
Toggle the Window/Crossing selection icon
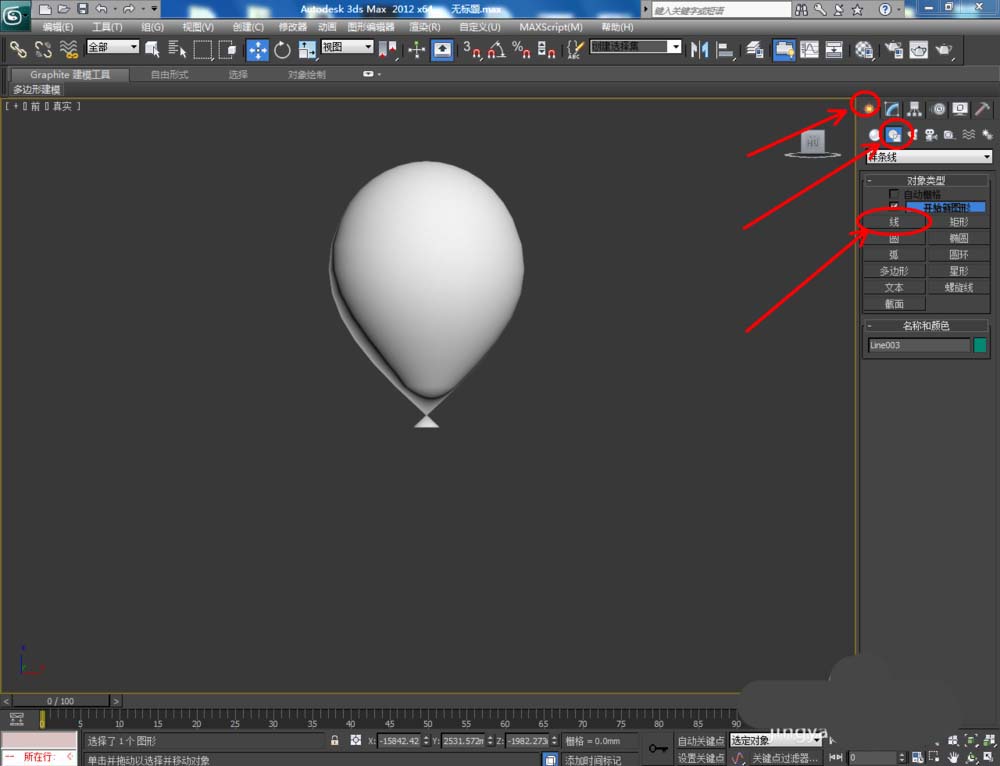228,49
